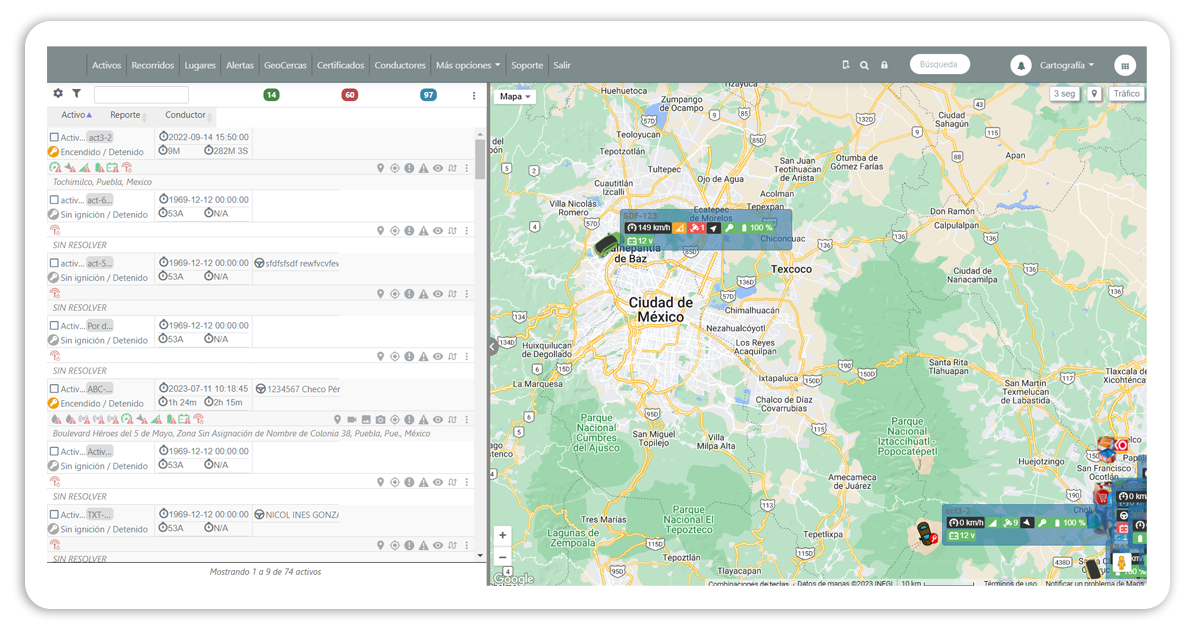This screenshot has width=1200, height=638.
Task: Open the GeoCercas section
Action: 287,64
